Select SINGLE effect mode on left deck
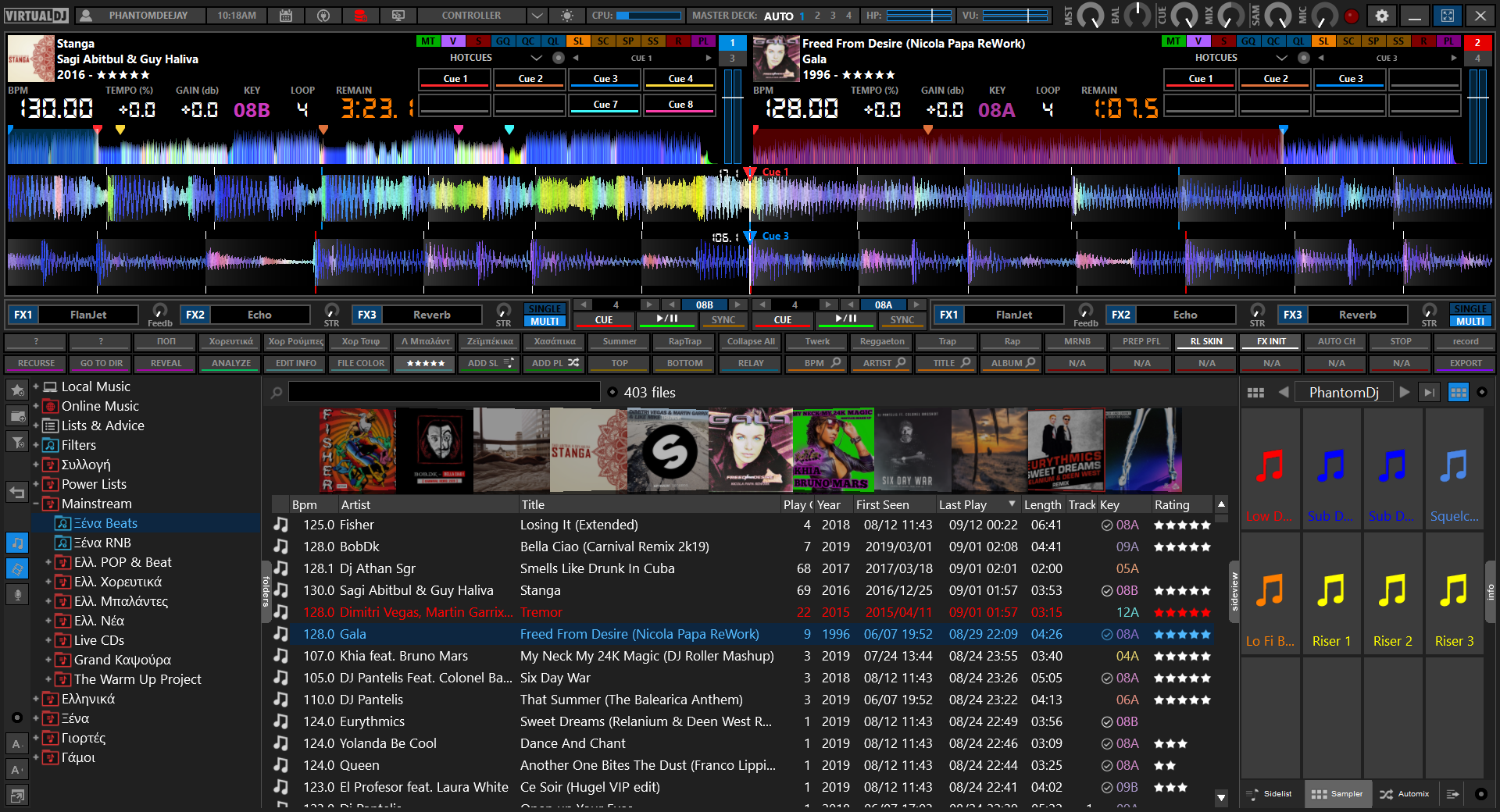Viewport: 1500px width, 812px height. [545, 308]
